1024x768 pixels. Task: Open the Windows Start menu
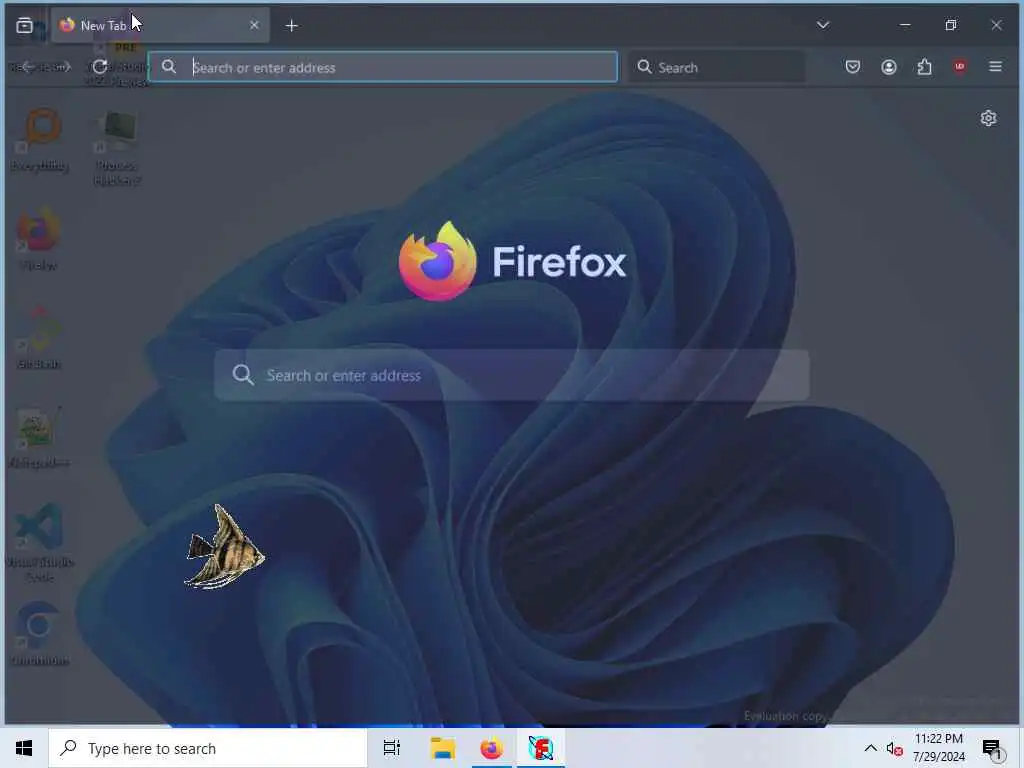tap(24, 748)
